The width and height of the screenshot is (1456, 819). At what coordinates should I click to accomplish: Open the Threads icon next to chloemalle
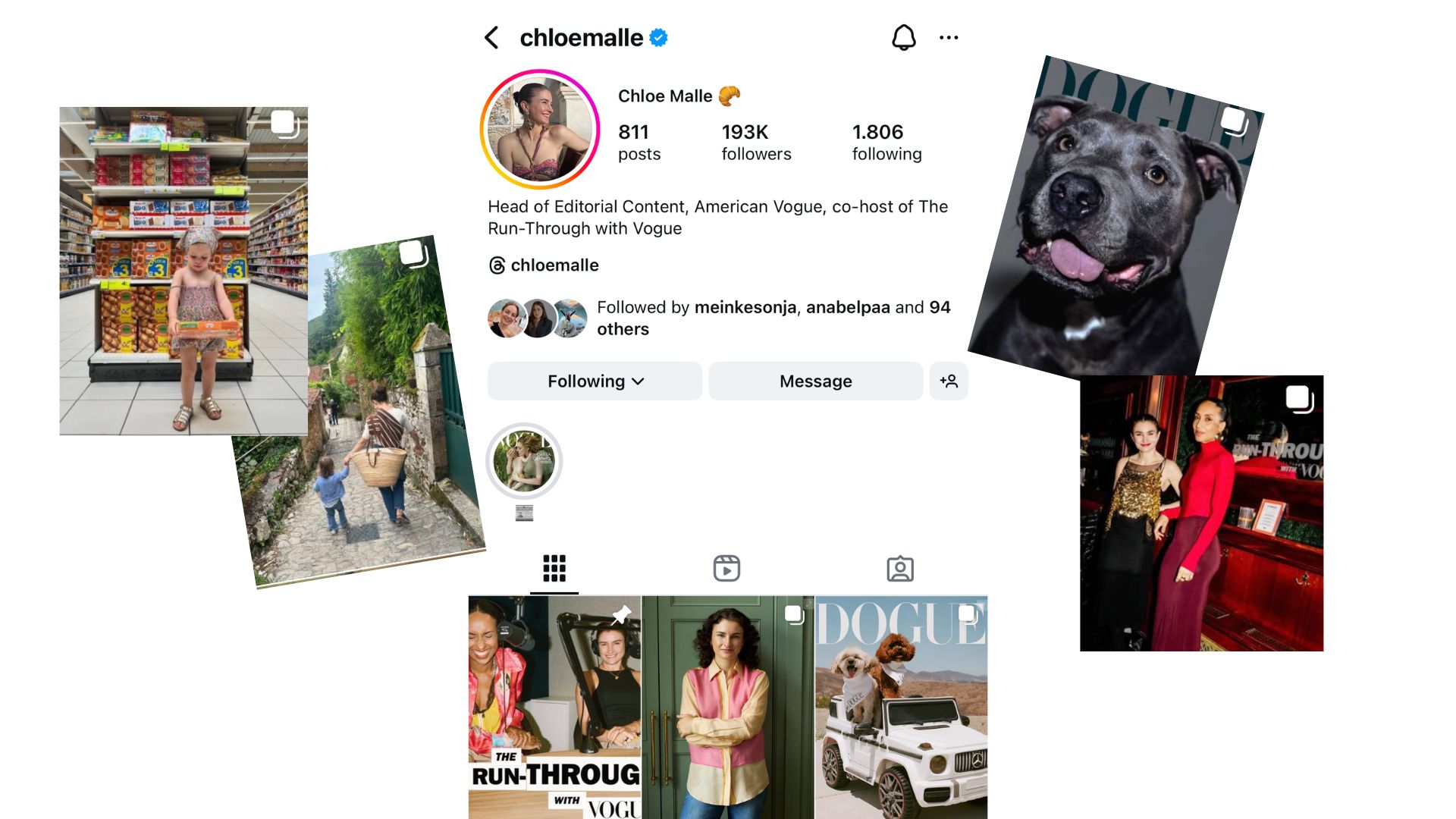(x=497, y=265)
